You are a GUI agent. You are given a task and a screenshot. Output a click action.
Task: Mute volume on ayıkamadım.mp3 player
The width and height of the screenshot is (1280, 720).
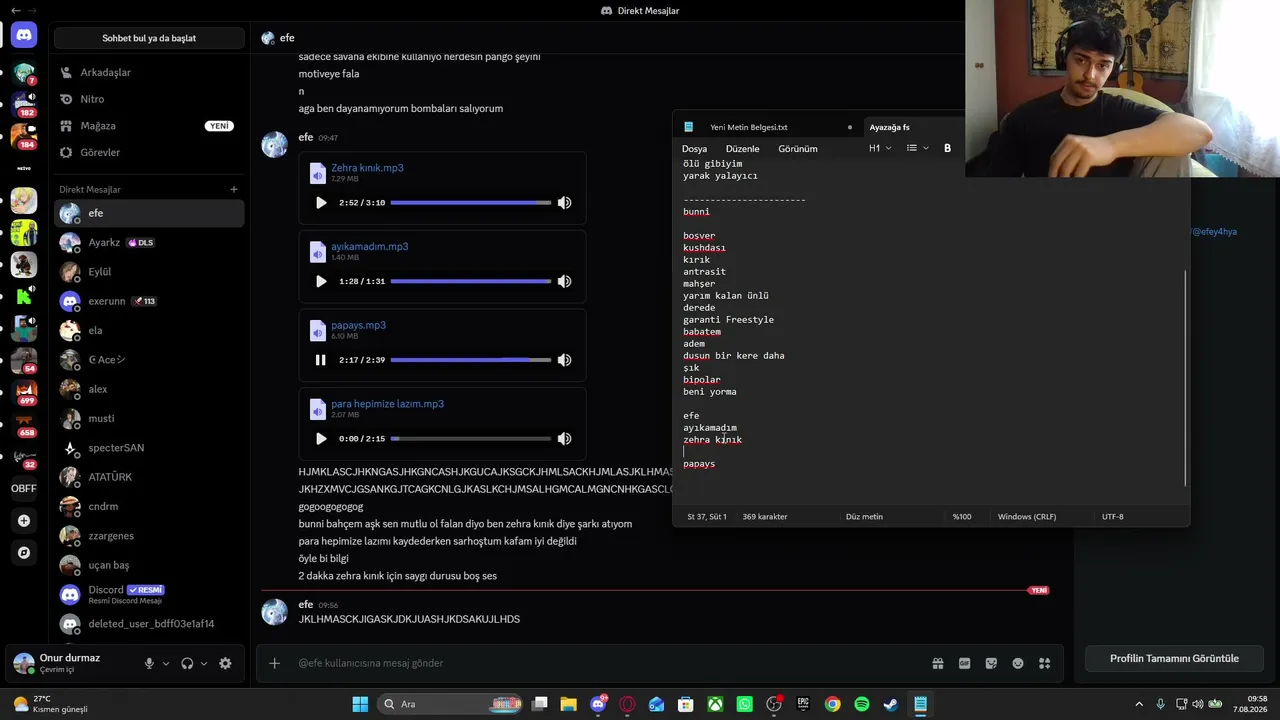[x=564, y=281]
